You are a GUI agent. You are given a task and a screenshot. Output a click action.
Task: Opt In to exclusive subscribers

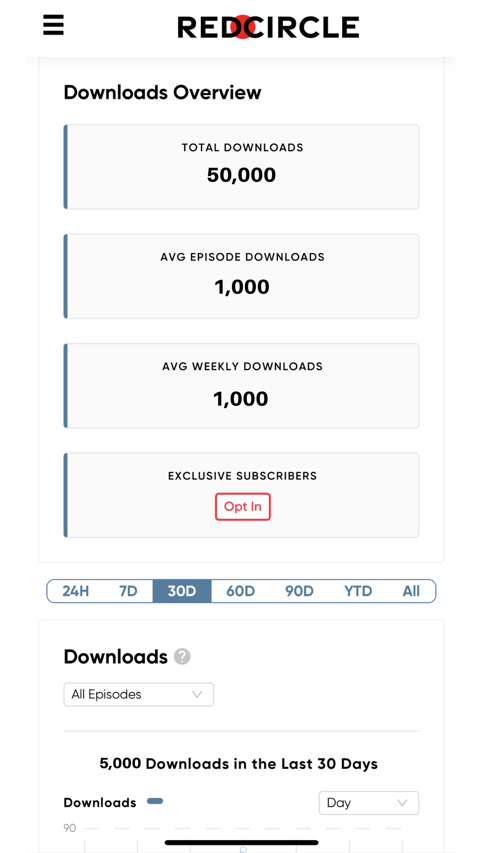(243, 506)
